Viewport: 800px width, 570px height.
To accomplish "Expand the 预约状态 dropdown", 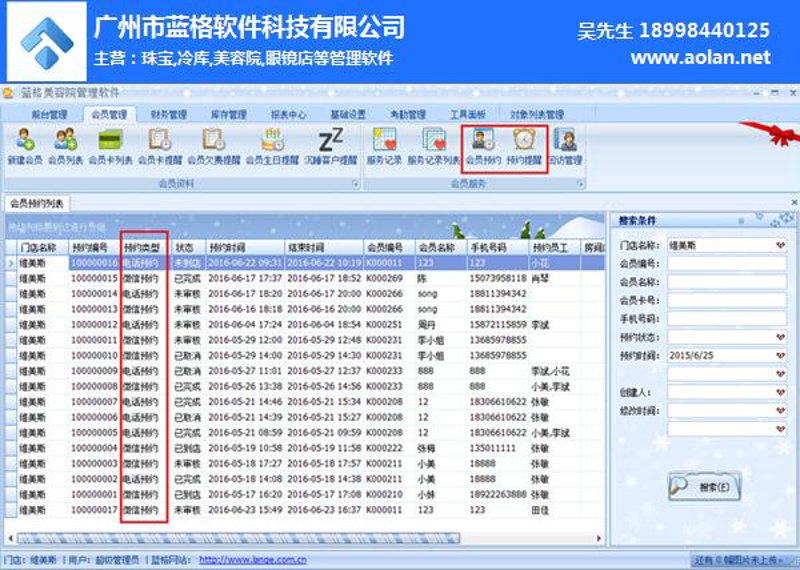I will [780, 337].
